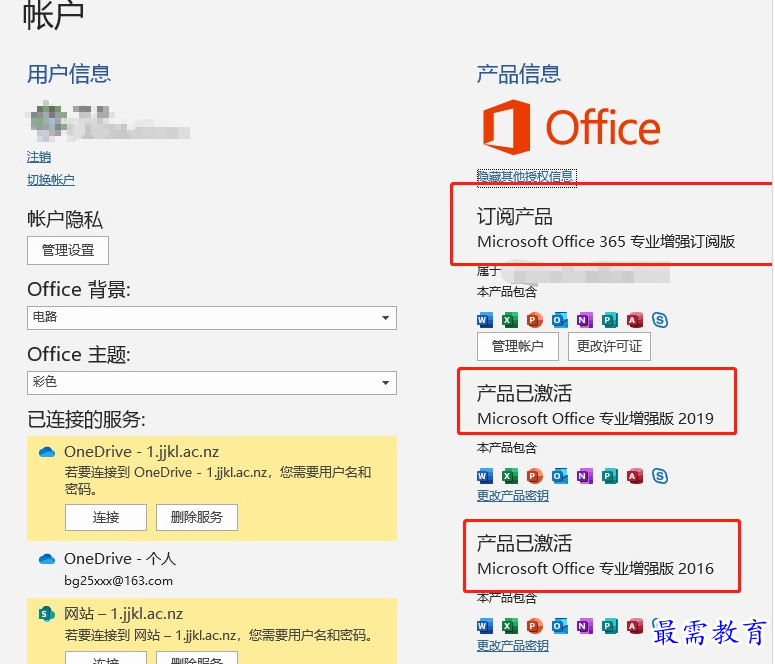
Task: Click the OneDrive - 1.jjkl.ac.nz cloud icon
Action: pos(47,452)
